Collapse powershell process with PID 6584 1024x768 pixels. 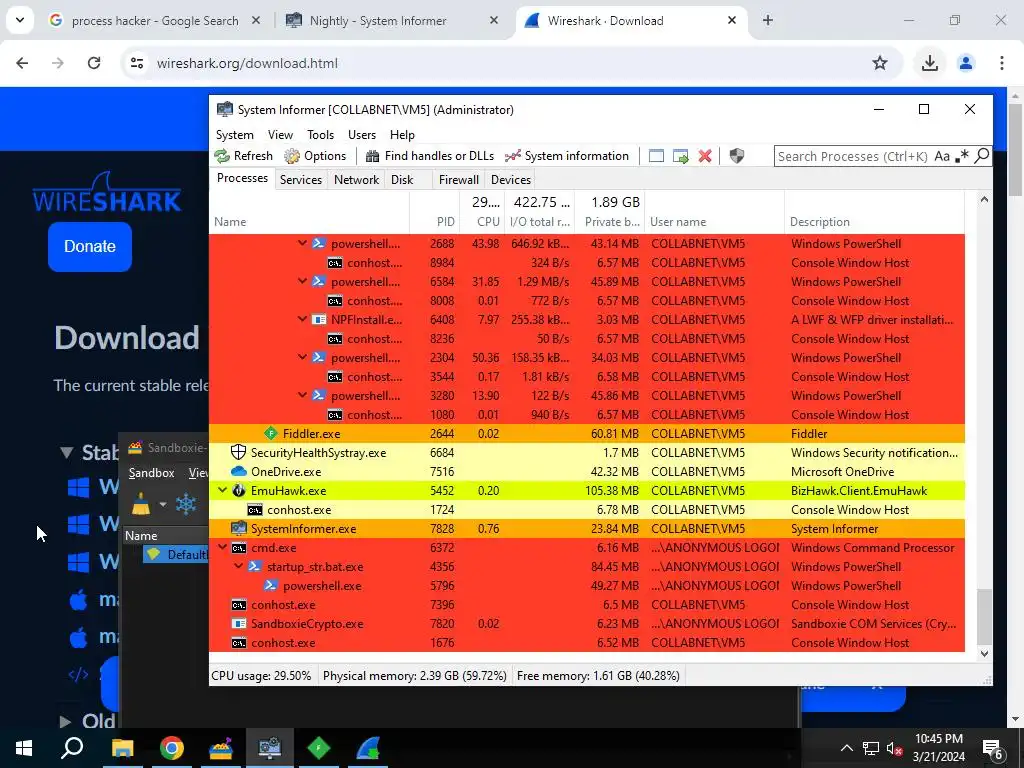point(302,281)
